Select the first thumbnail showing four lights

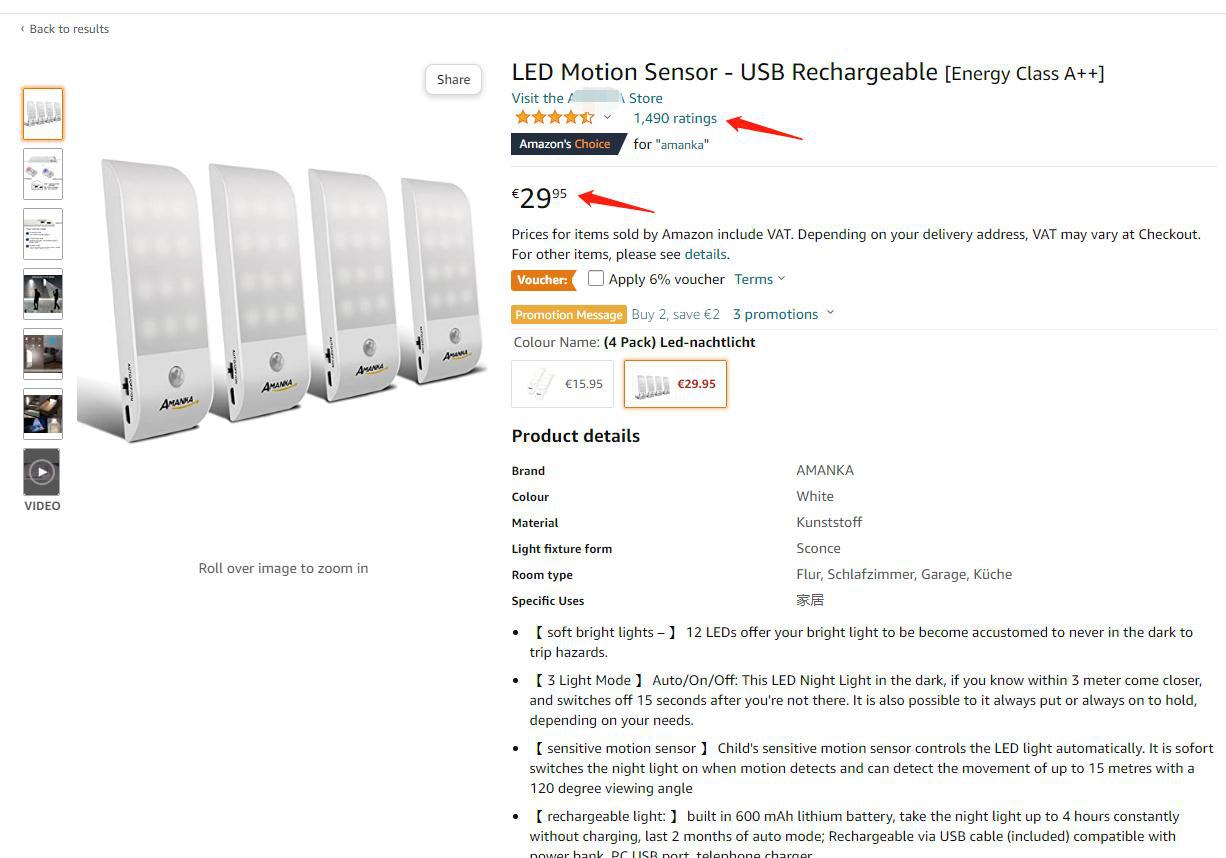pos(43,113)
